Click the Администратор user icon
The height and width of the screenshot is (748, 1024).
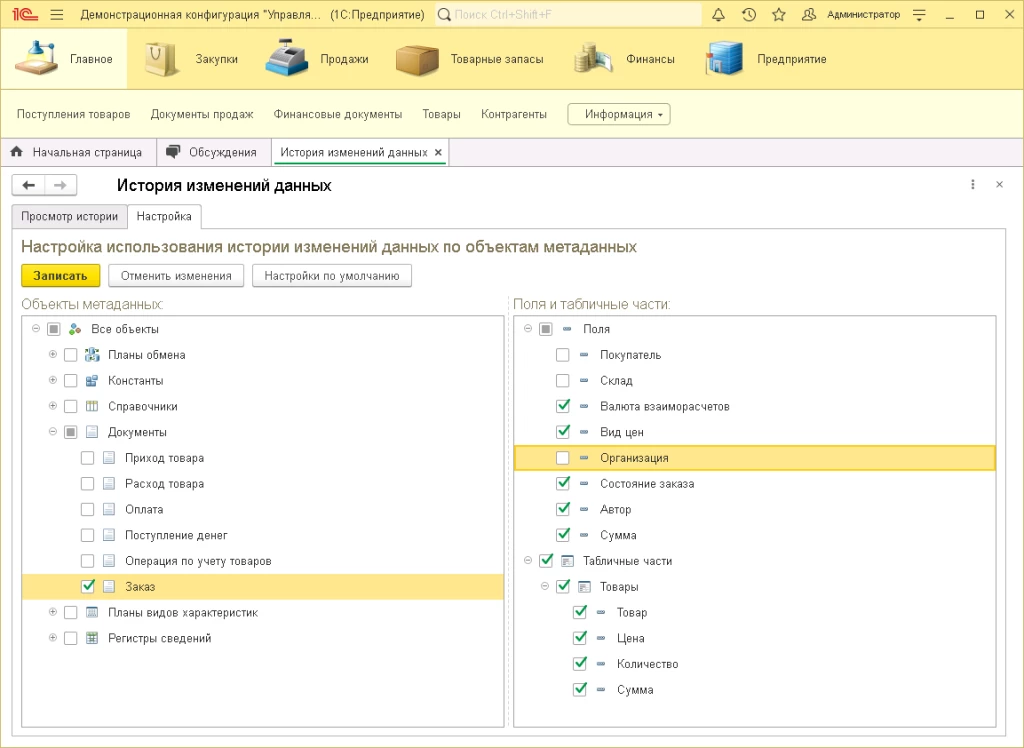(808, 14)
